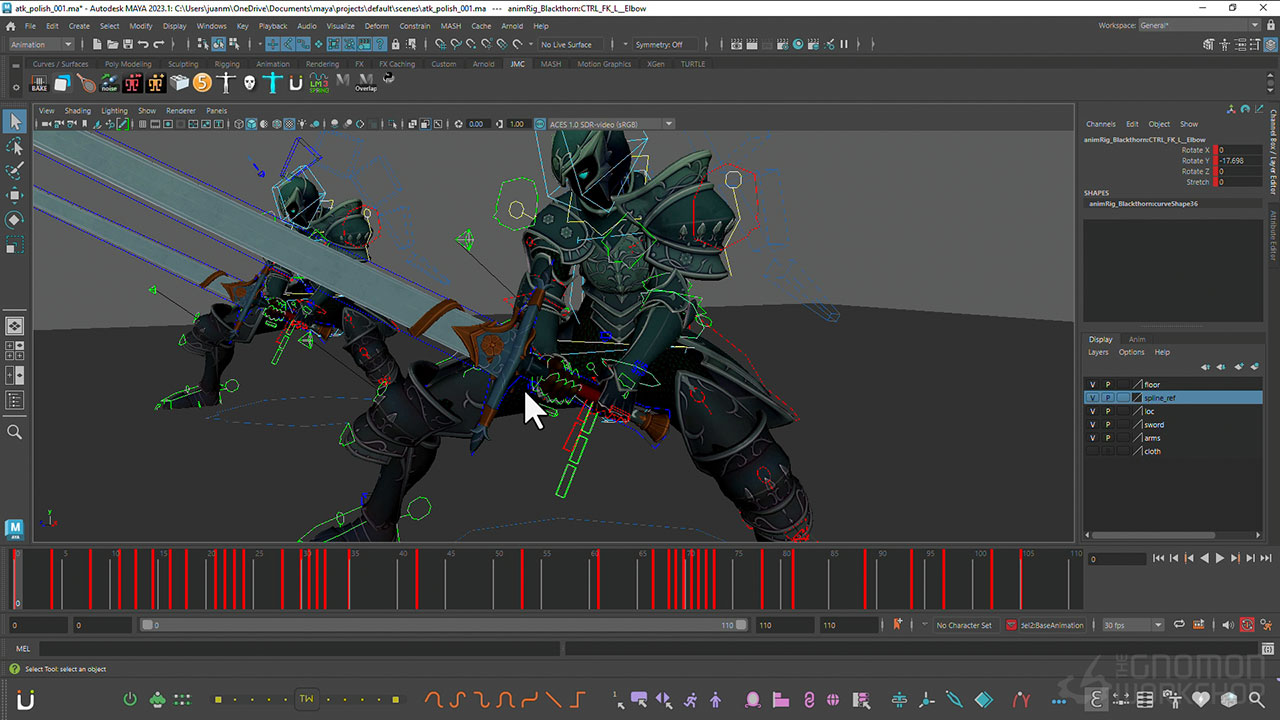The width and height of the screenshot is (1280, 720).
Task: Click the BAKE shelf icon
Action: (39, 83)
